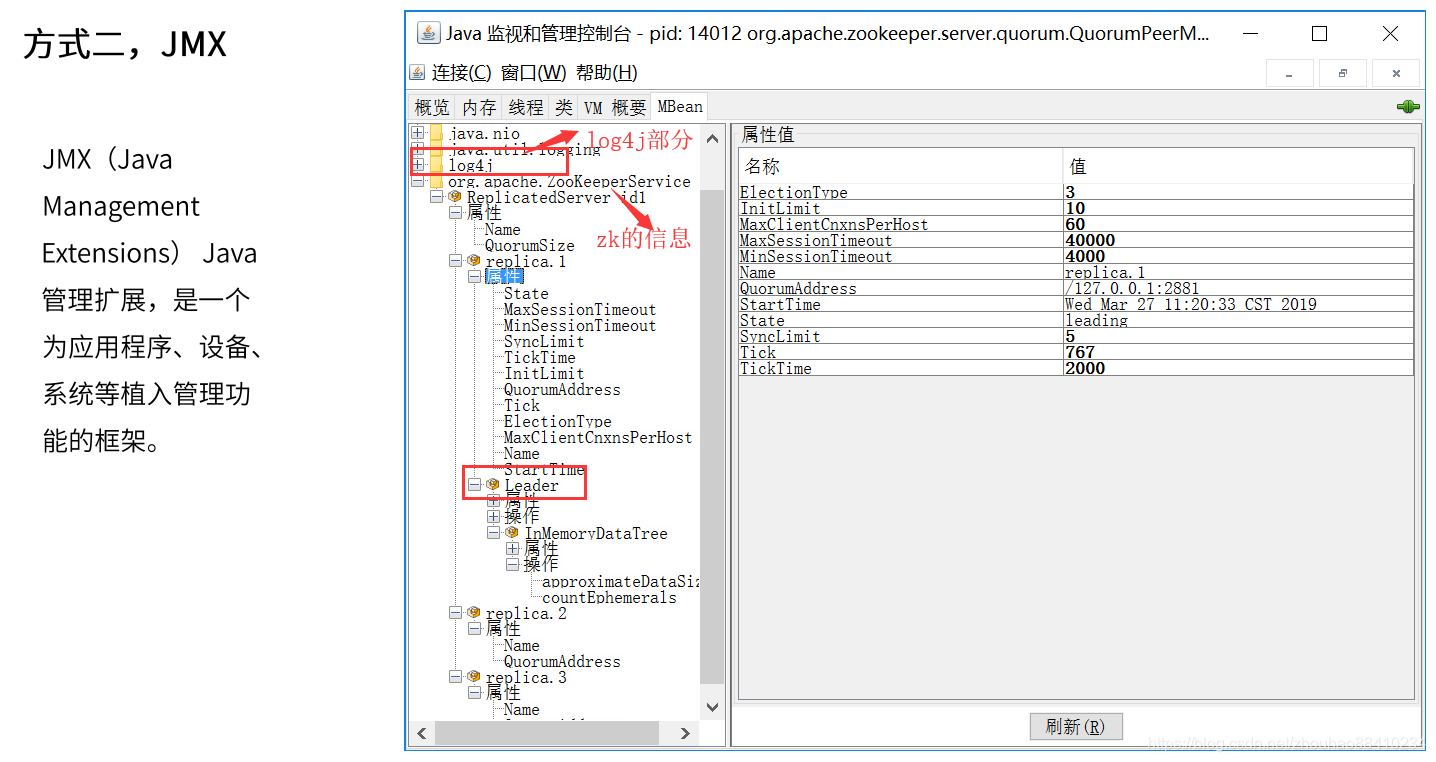The width and height of the screenshot is (1436, 762).
Task: Click the log4j folder icon
Action: pyautogui.click(x=436, y=165)
